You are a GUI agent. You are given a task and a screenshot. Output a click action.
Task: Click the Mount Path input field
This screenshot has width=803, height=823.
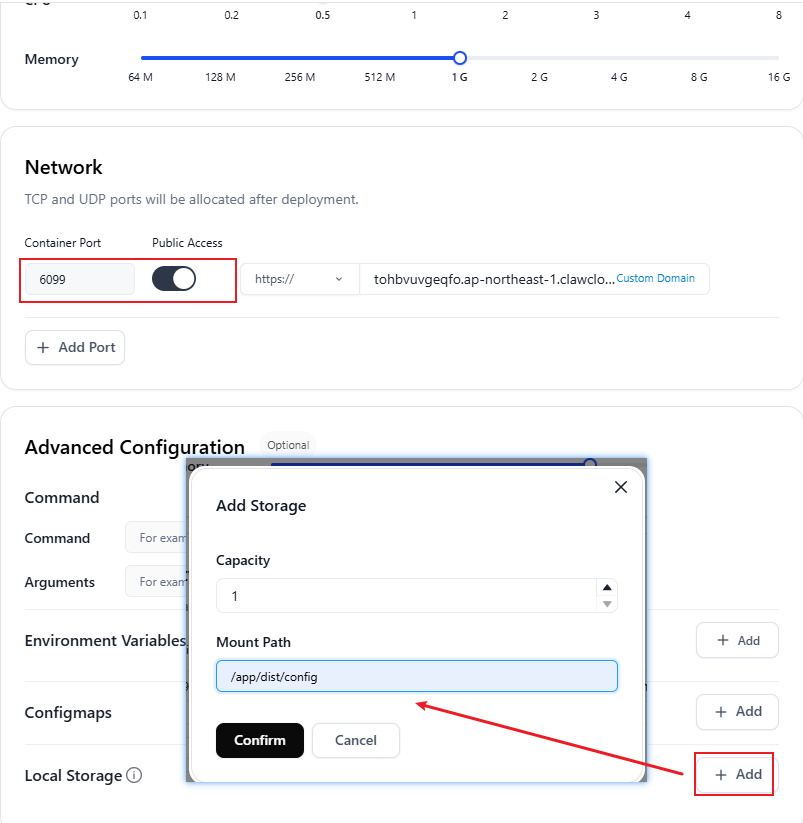click(416, 676)
